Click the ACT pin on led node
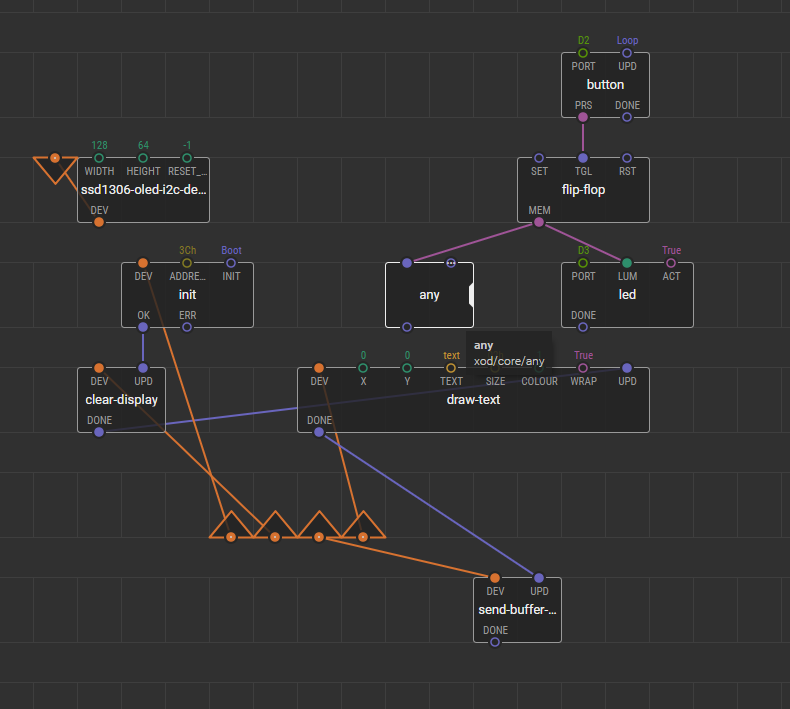 click(x=671, y=263)
